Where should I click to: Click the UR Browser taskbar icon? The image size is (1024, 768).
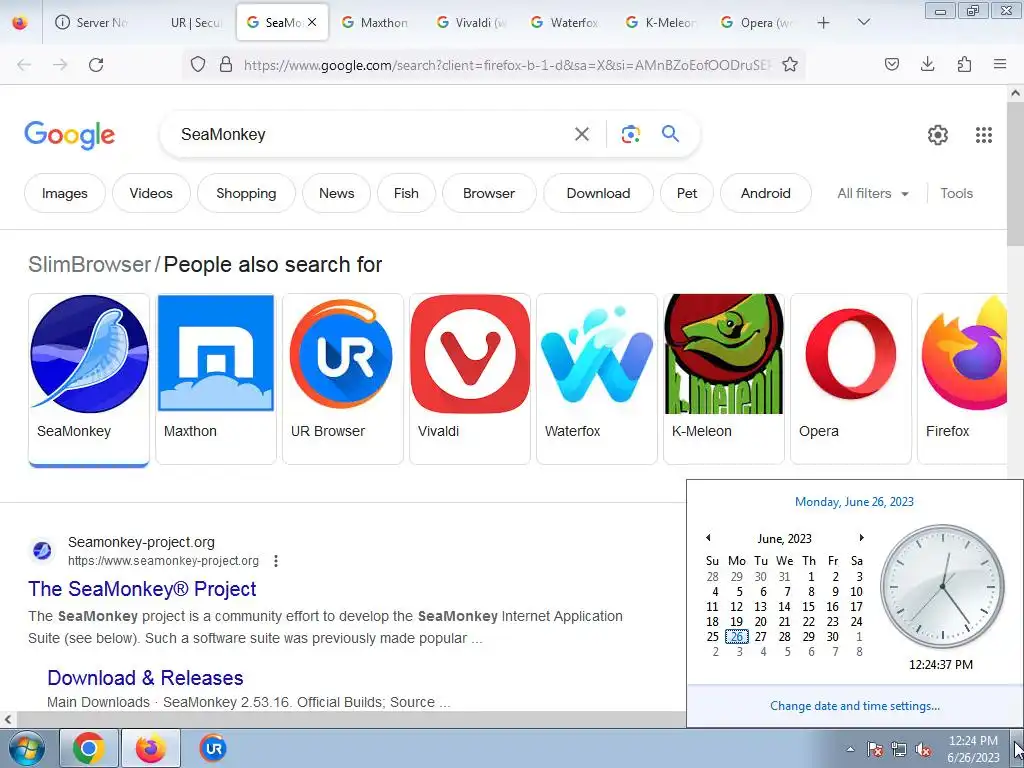click(213, 748)
